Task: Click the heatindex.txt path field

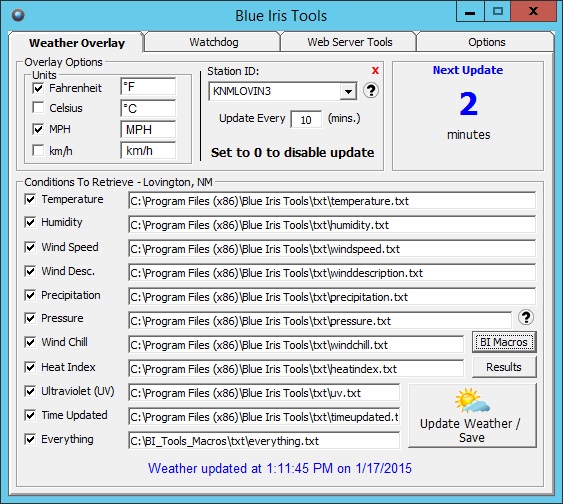Action: pos(296,369)
